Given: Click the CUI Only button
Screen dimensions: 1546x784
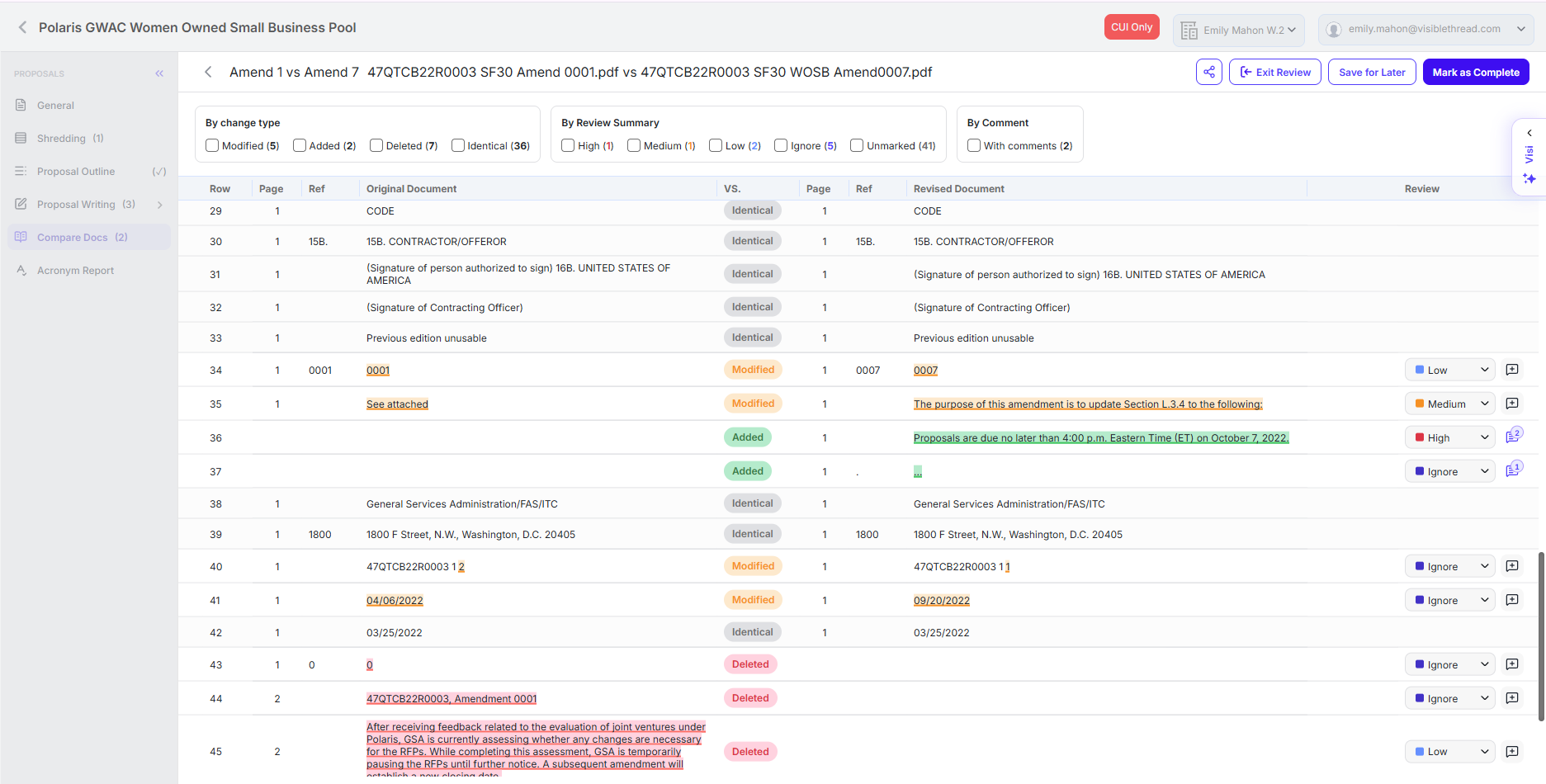Looking at the screenshot, I should coord(1132,26).
